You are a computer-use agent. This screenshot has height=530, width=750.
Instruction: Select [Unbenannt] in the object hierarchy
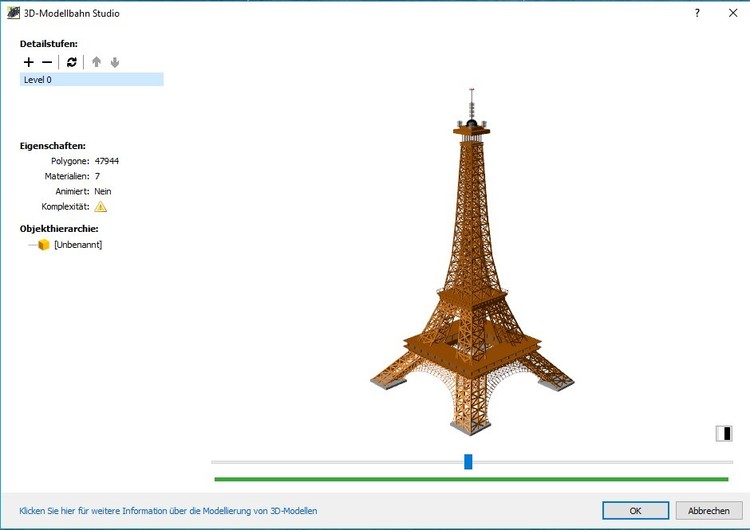[78, 245]
